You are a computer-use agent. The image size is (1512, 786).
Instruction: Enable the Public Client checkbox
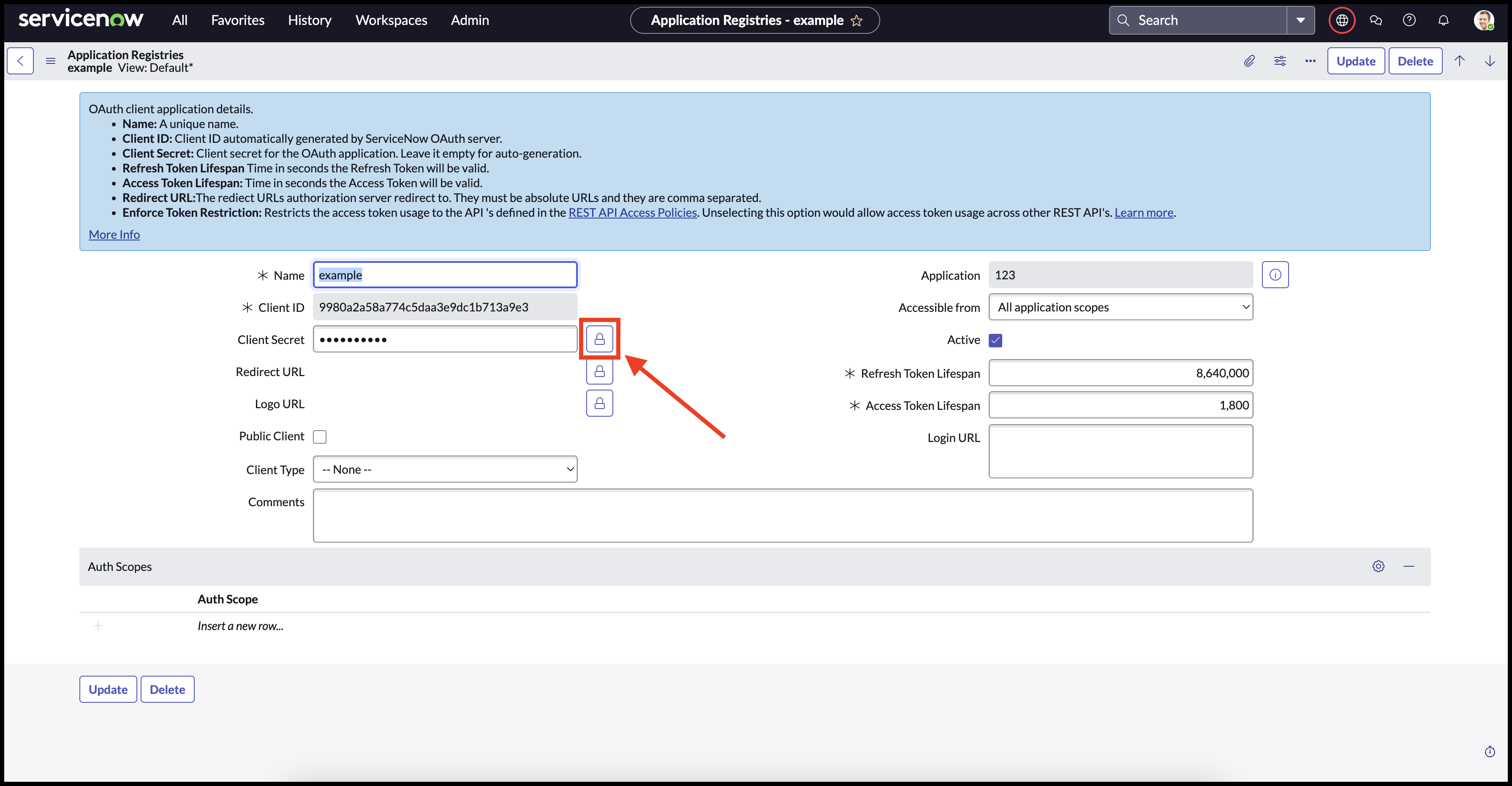[320, 437]
